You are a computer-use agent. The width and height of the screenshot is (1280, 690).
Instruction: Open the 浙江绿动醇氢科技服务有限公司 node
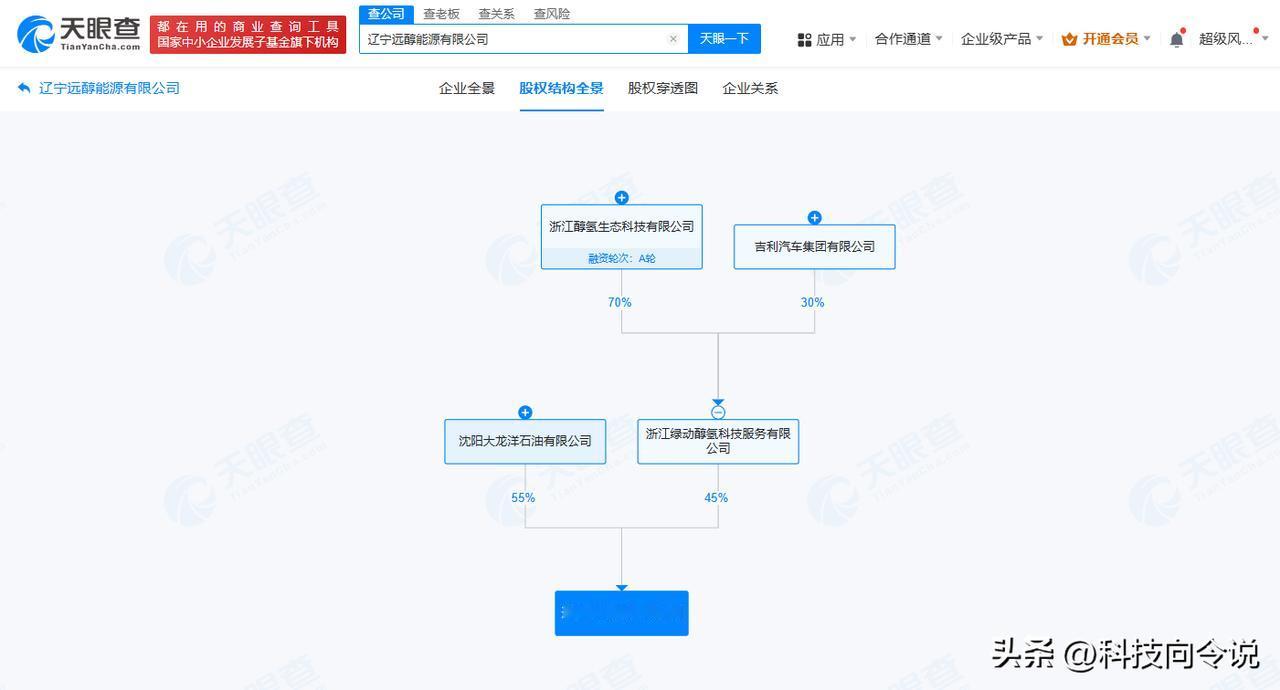coord(718,441)
